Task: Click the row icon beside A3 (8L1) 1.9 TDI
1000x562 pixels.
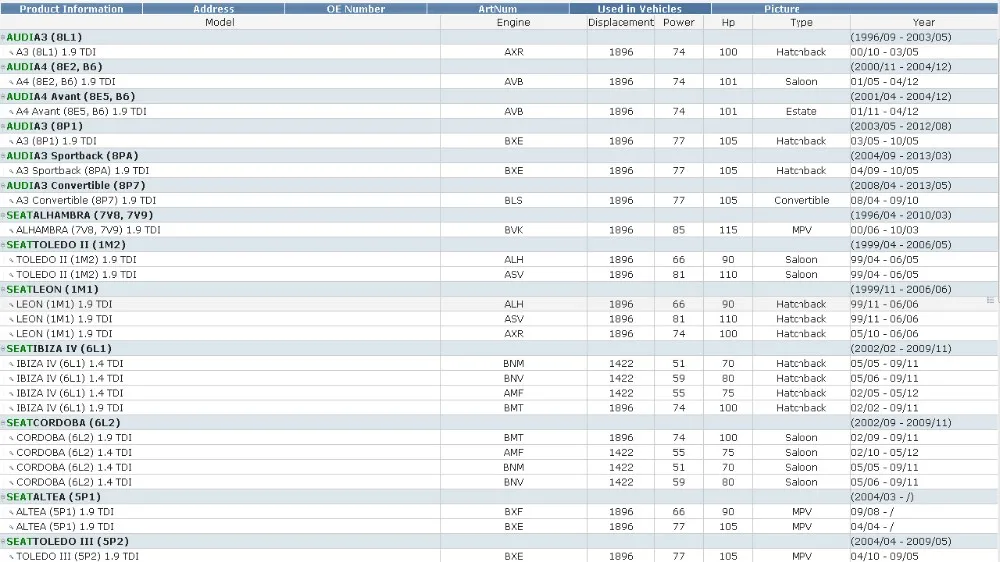Action: click(11, 53)
